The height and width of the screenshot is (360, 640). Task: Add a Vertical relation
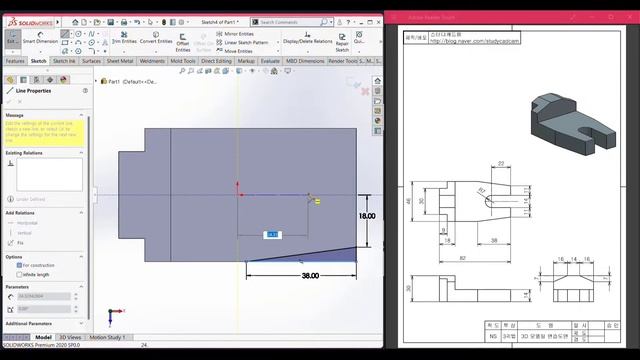coord(20,233)
